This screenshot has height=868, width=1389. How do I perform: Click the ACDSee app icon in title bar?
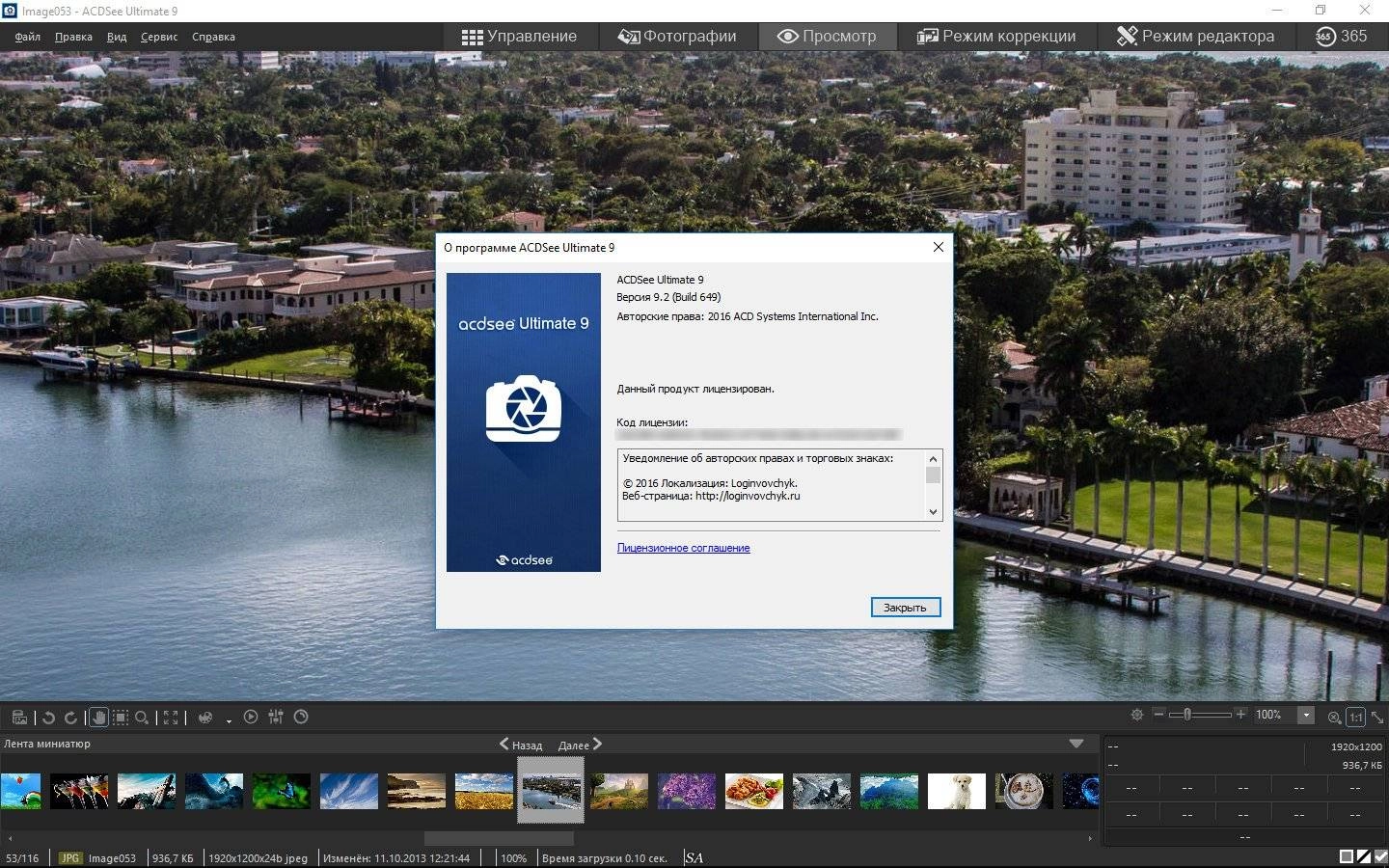click(x=11, y=11)
